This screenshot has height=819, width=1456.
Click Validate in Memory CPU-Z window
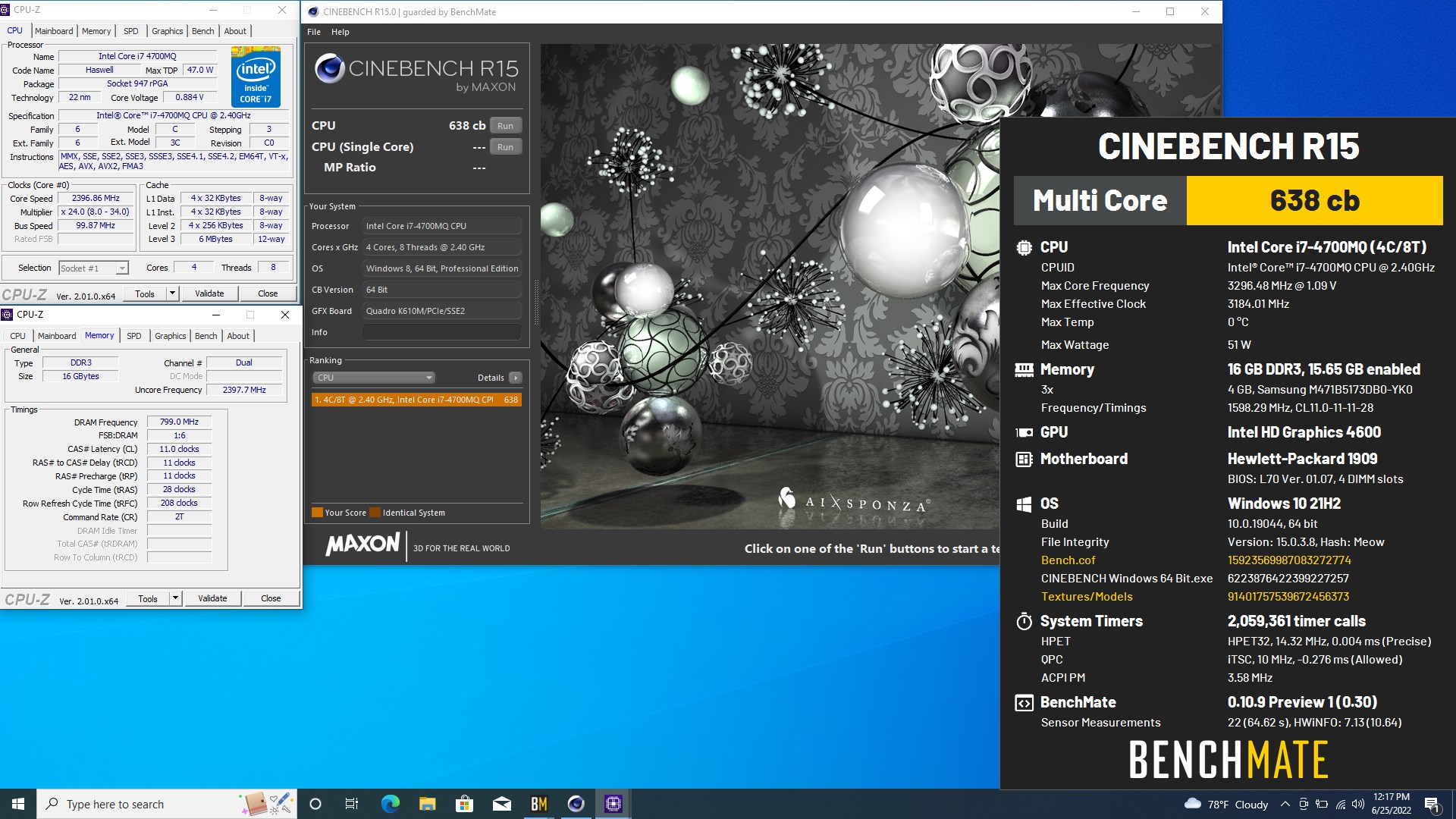[x=212, y=598]
